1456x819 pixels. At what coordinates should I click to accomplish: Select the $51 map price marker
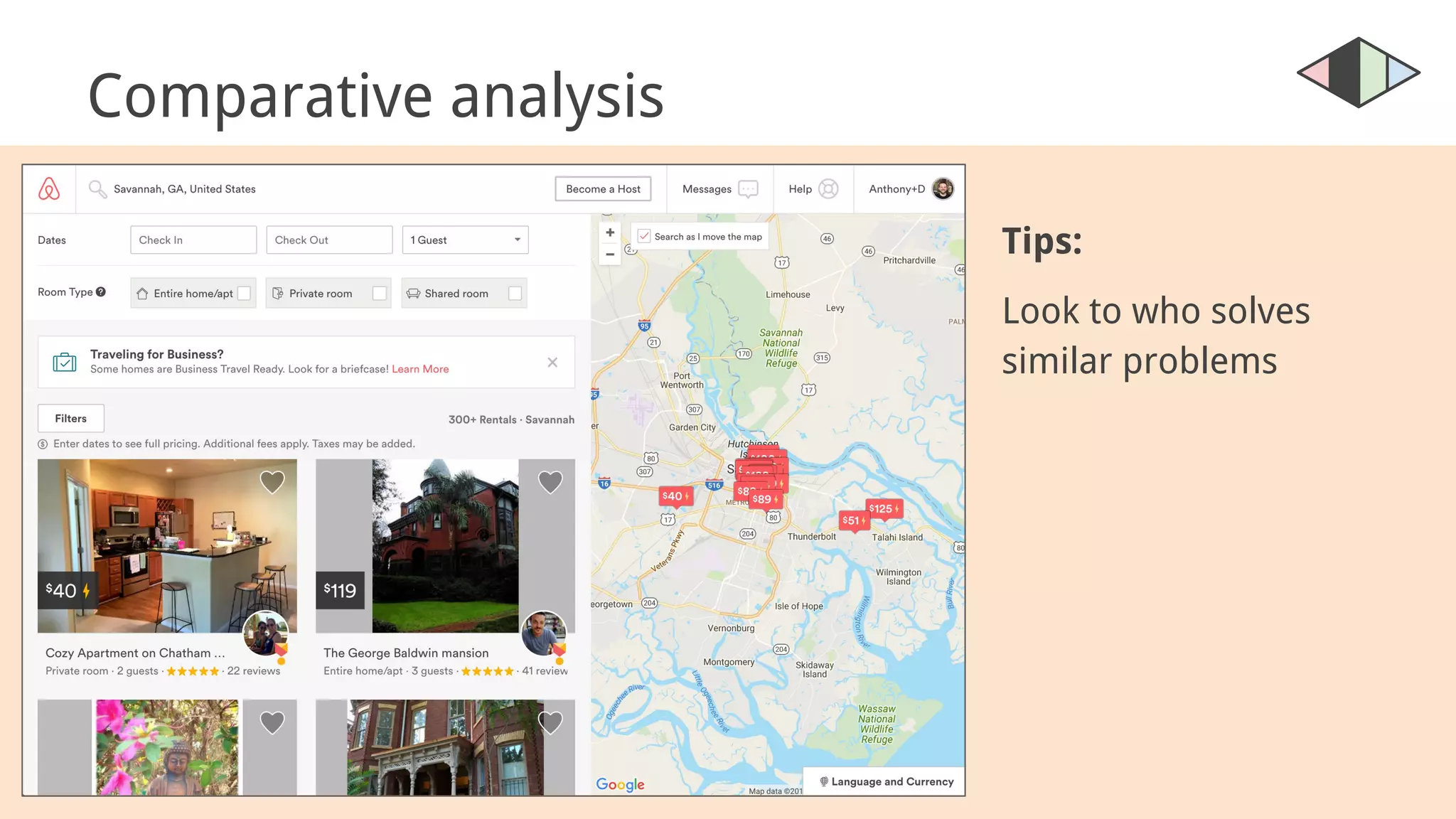point(854,520)
